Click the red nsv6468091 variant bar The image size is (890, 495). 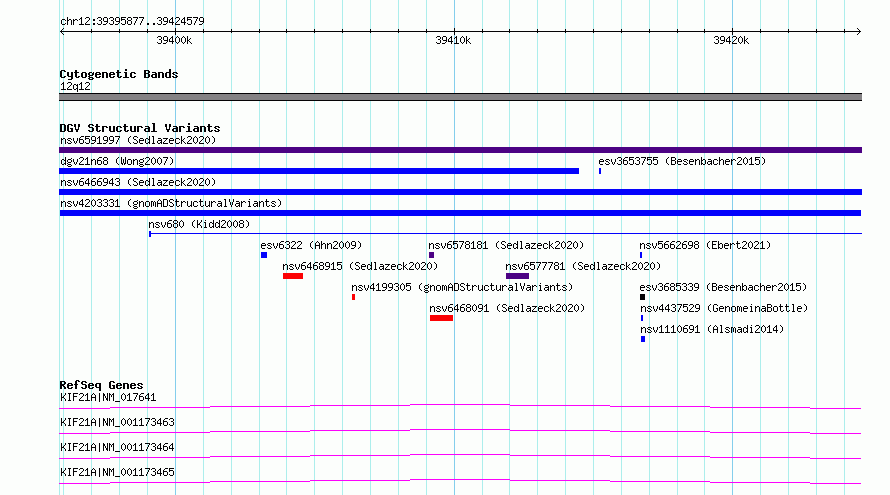pyautogui.click(x=441, y=318)
